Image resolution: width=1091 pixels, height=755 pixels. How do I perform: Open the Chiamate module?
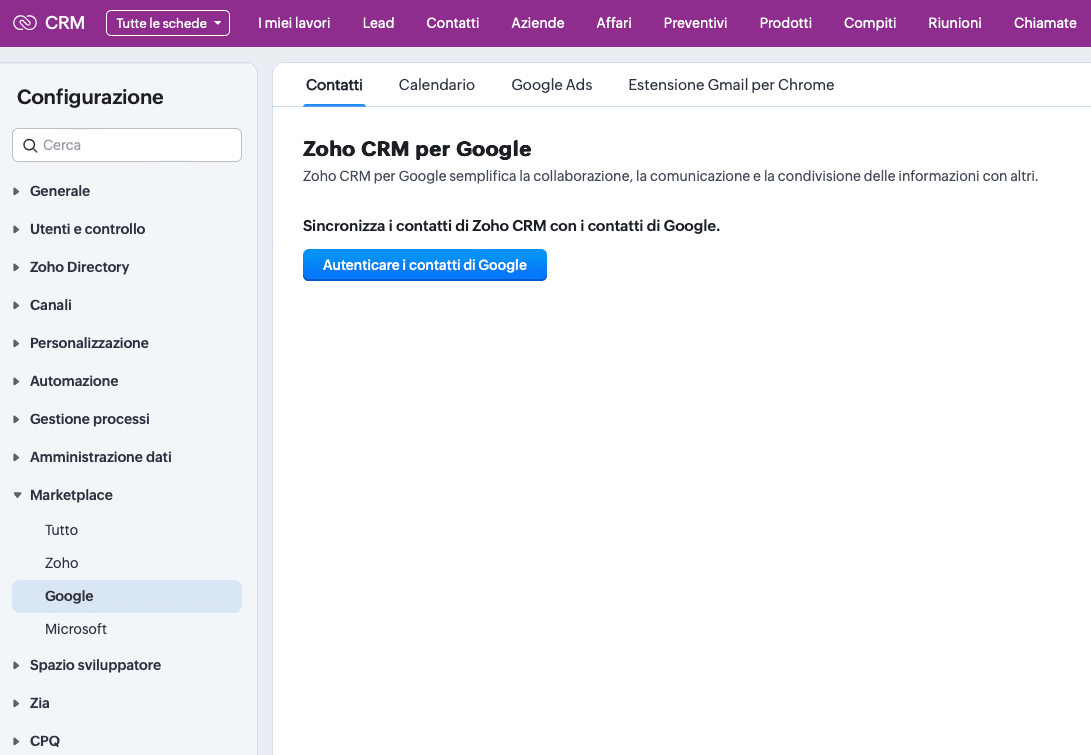pyautogui.click(x=1045, y=23)
